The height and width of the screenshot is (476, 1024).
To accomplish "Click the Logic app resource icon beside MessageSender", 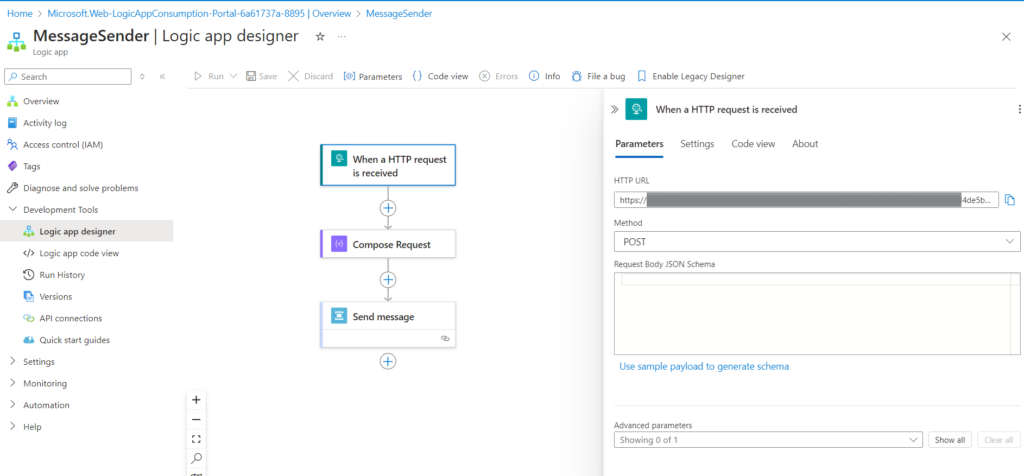I will click(16, 40).
